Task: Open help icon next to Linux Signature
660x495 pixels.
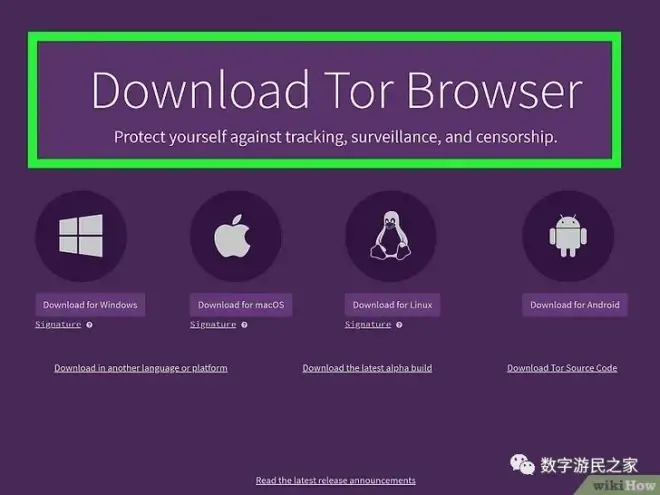Action: (399, 325)
